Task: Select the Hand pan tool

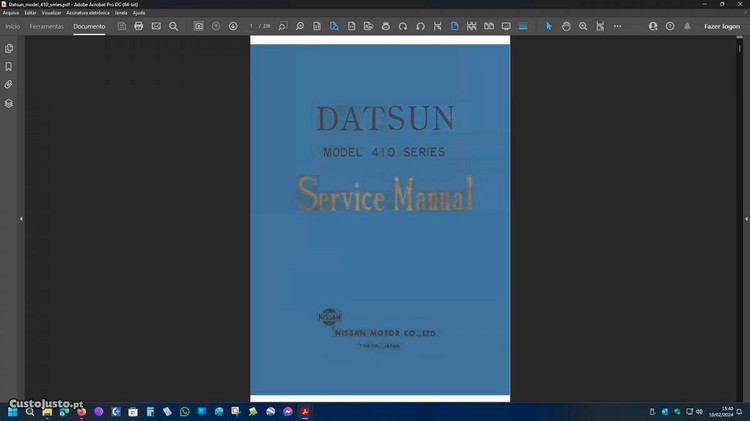Action: (566, 26)
